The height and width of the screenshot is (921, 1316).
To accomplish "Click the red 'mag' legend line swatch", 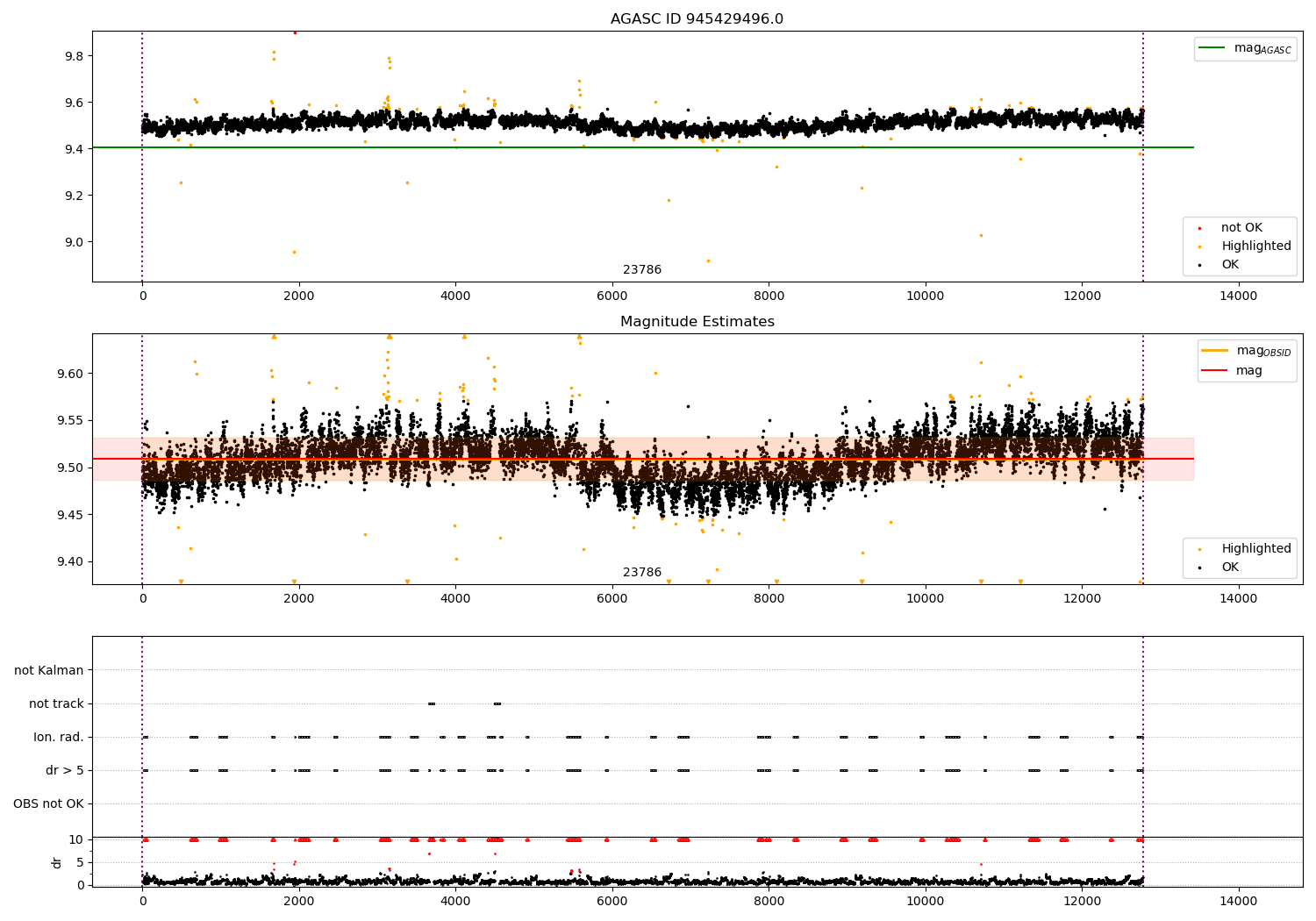I will pos(1215,371).
